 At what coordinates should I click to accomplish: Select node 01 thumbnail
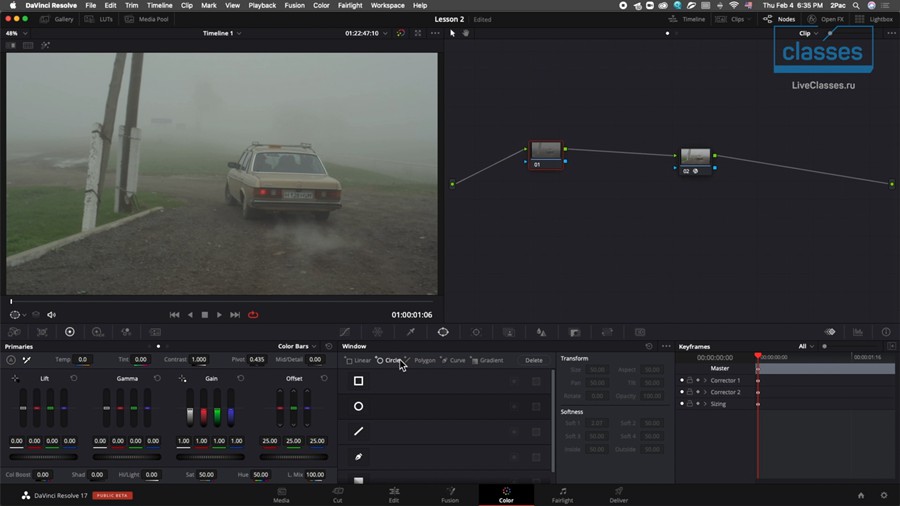tap(545, 150)
